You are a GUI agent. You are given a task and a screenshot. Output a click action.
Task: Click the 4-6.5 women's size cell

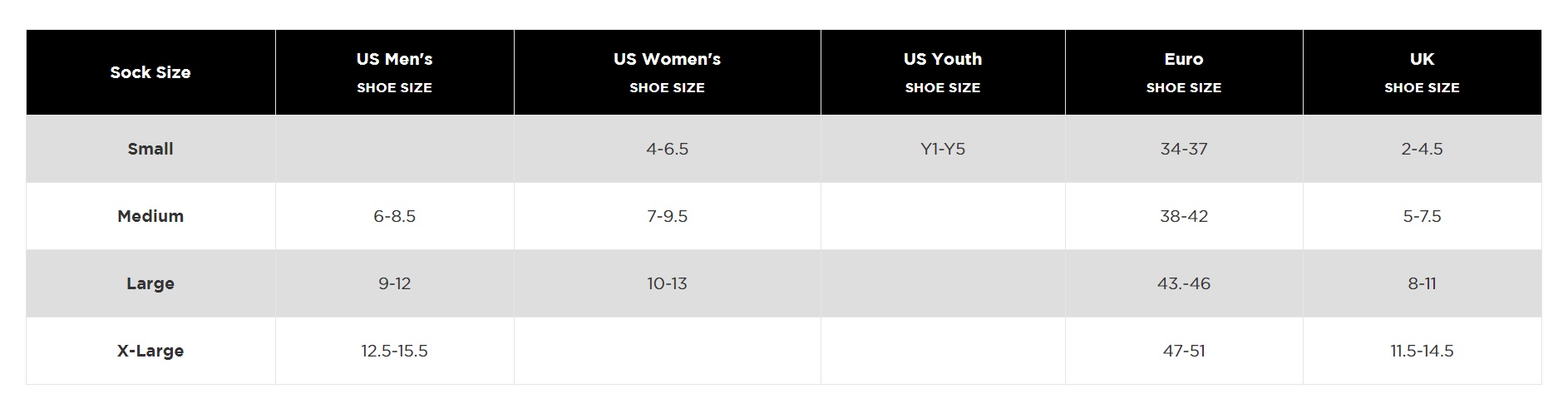tap(668, 149)
